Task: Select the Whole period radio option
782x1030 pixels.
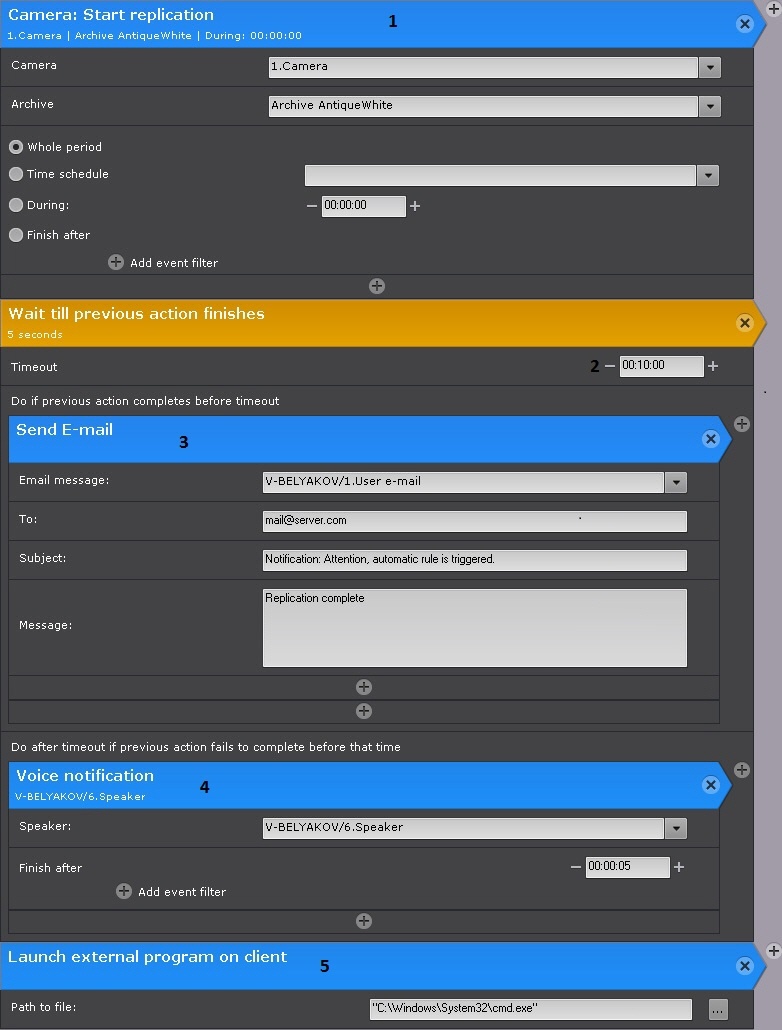Action: click(16, 147)
